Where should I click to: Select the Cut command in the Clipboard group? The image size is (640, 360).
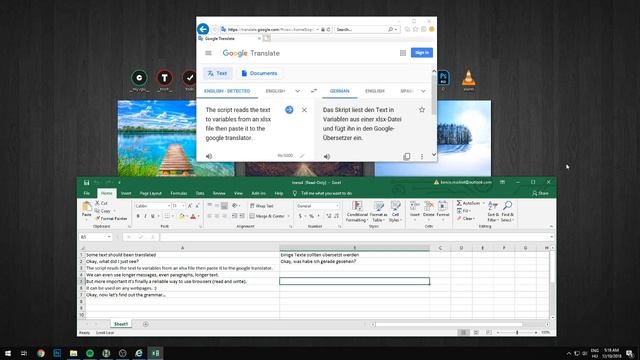101,203
